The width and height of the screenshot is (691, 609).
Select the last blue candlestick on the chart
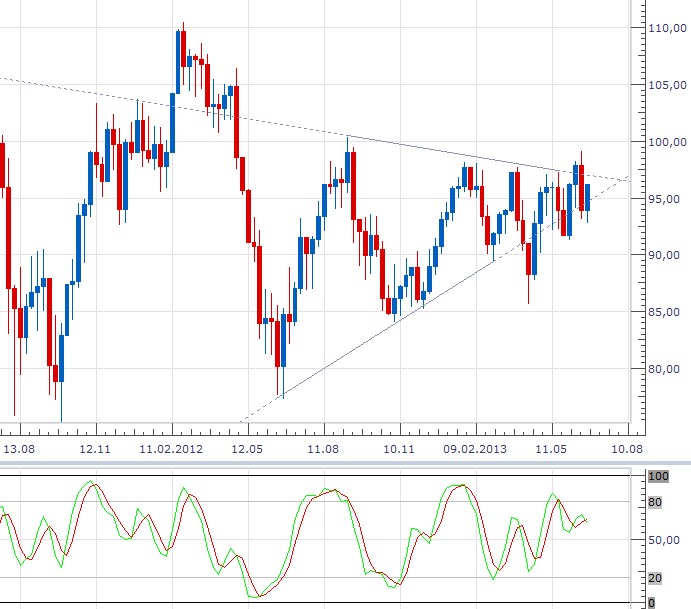[587, 197]
